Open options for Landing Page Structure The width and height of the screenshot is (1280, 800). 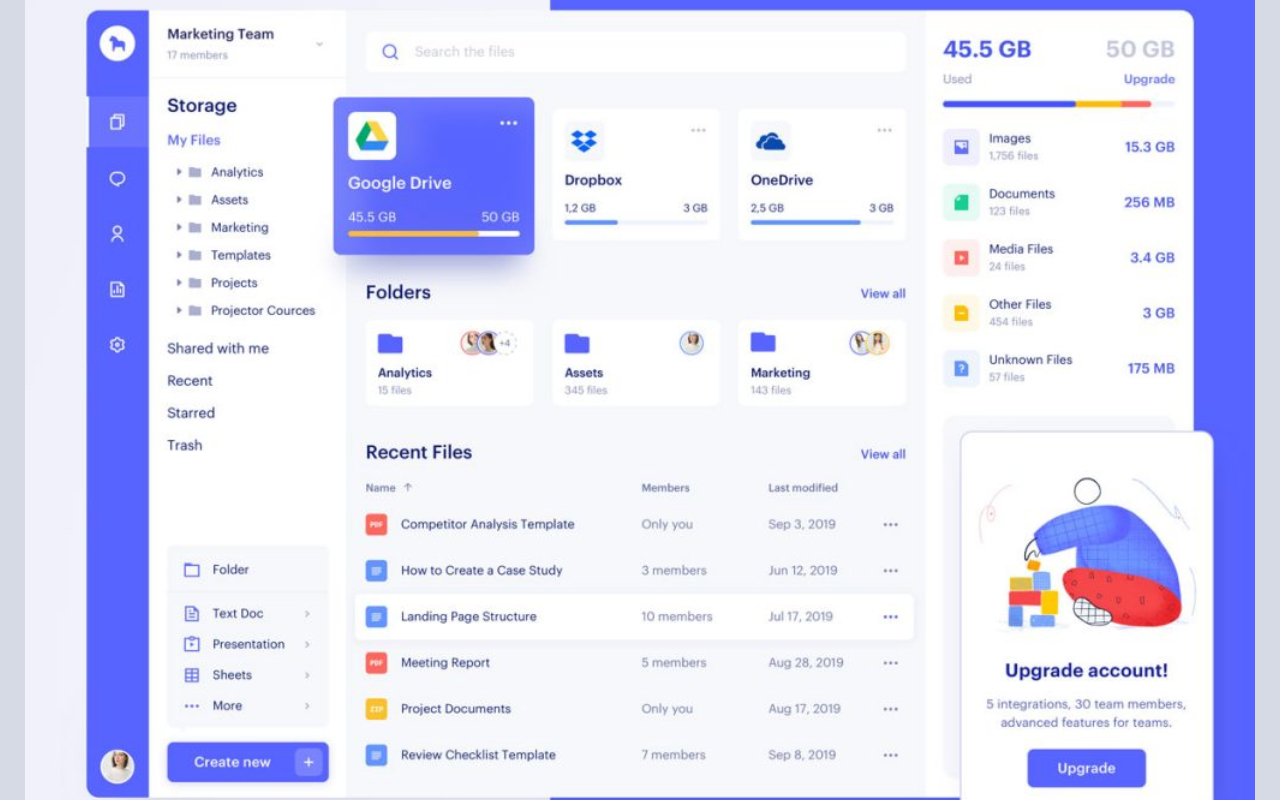(x=890, y=617)
